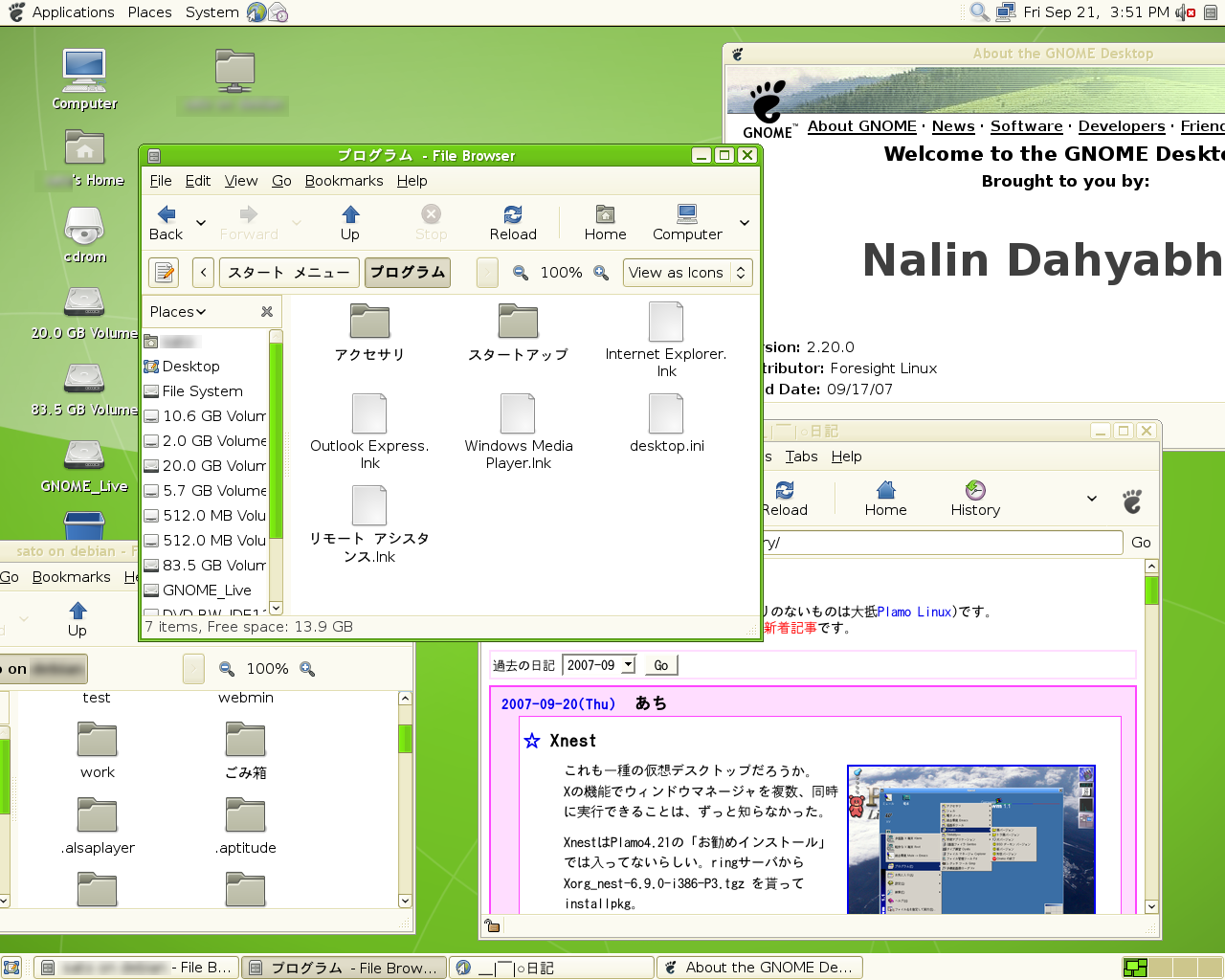Go Back in the プログラム File Browser
Screen dimensions: 1225x980
point(167,223)
